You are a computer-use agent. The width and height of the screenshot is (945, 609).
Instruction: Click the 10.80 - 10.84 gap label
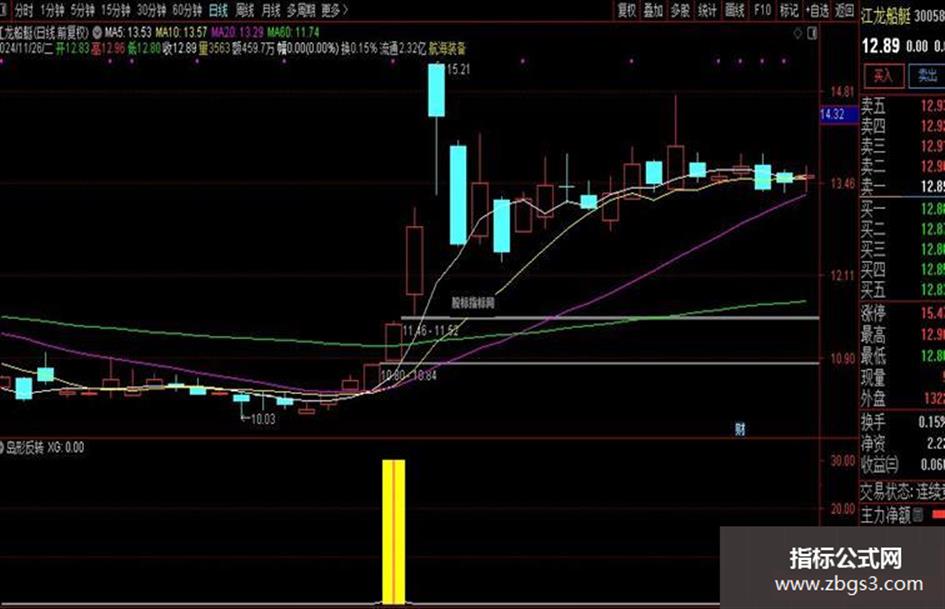tap(409, 375)
